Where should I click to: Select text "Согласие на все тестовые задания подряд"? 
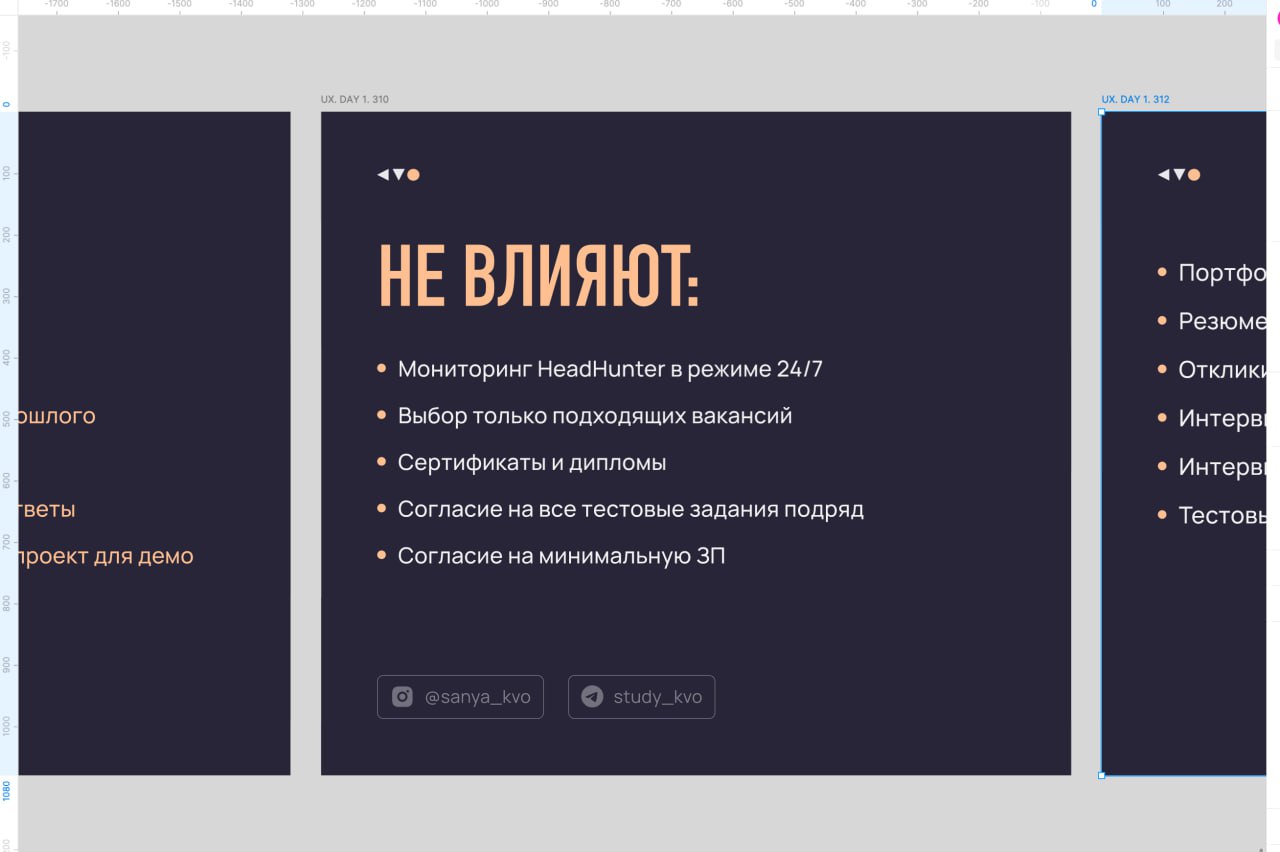tap(631, 509)
